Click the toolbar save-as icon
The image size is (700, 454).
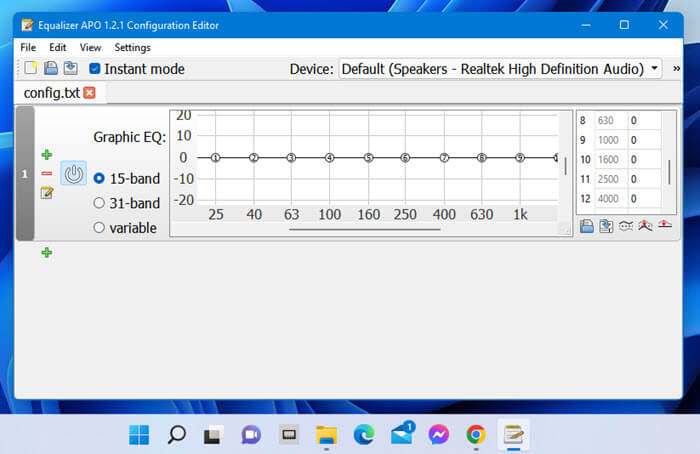coord(71,68)
